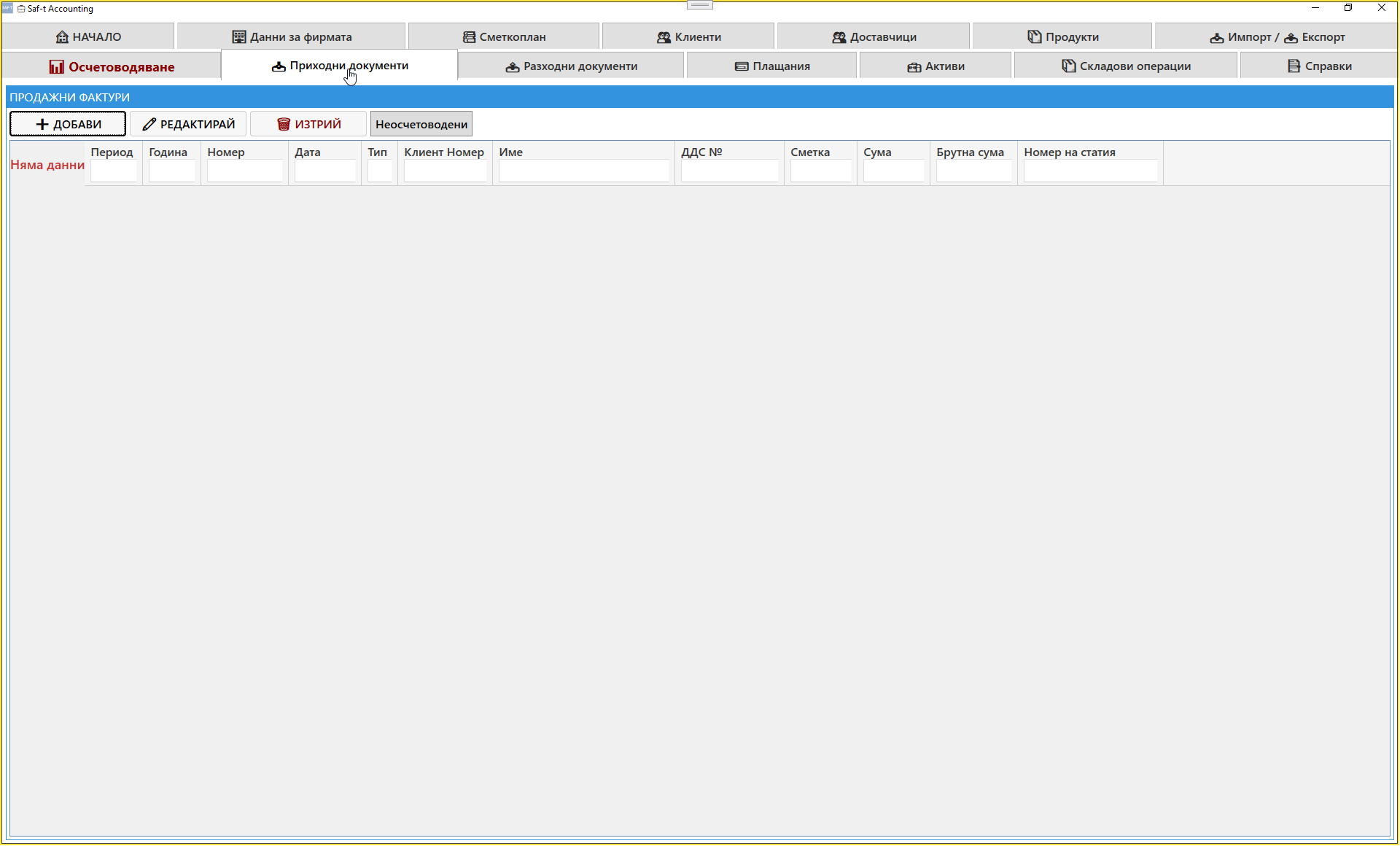Minimize the Saf-t Accounting window
Screen dimensions: 1400x846
pos(1315,8)
